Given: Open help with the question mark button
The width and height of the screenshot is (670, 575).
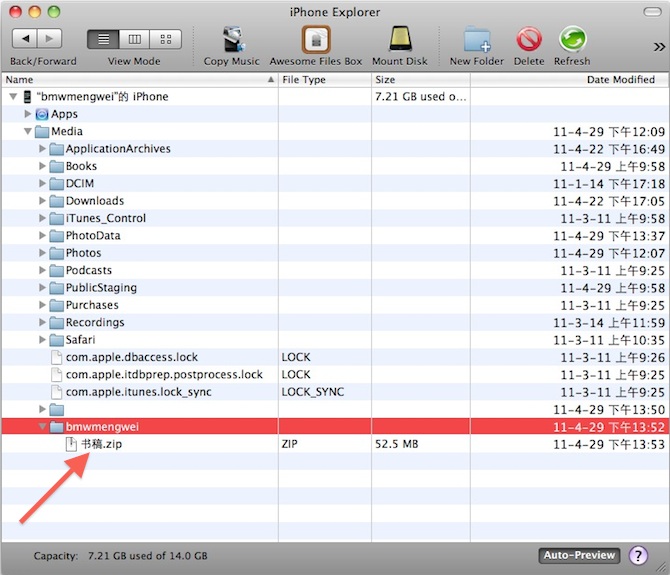Looking at the screenshot, I should tap(638, 556).
